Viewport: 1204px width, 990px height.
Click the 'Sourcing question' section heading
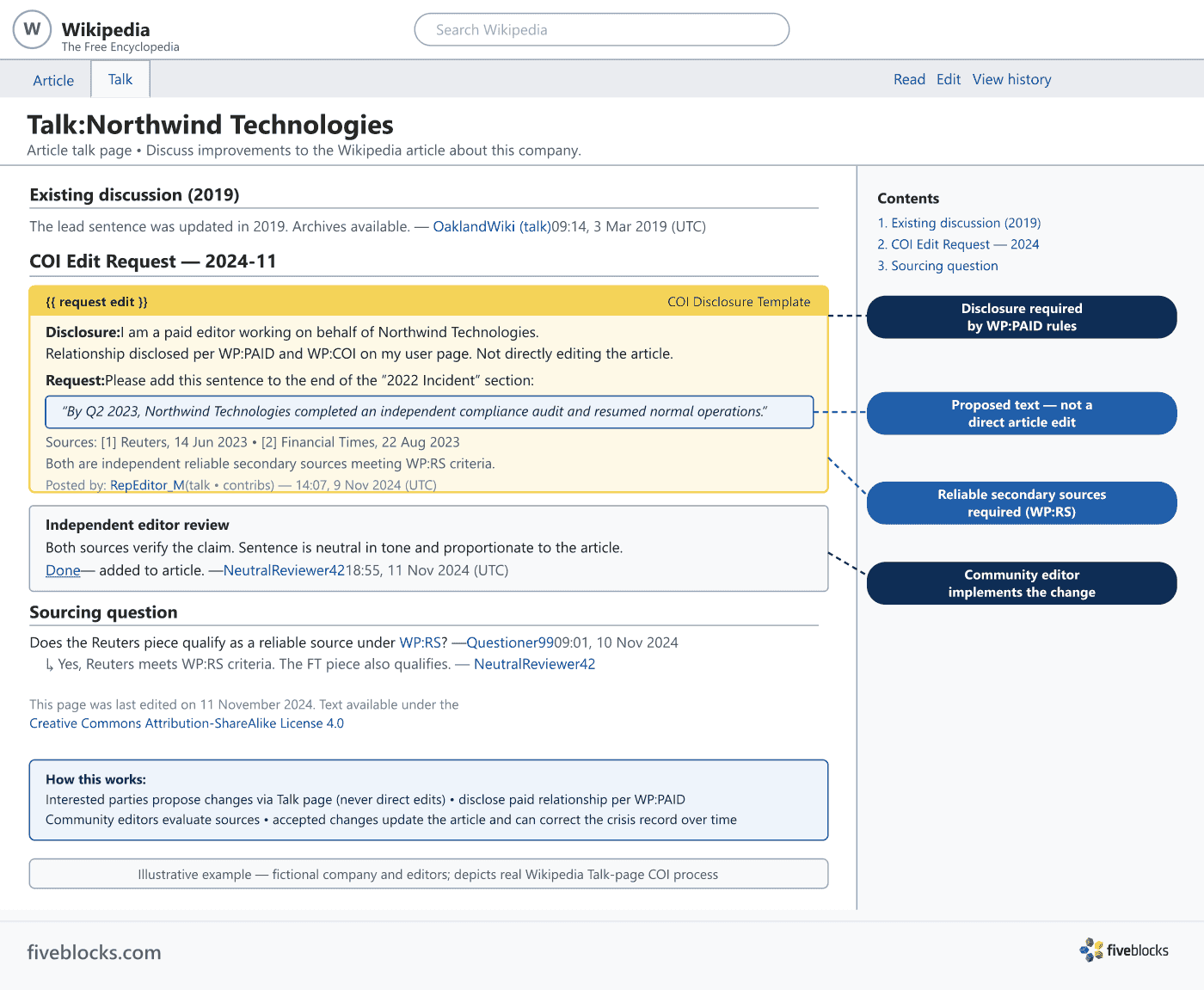(x=103, y=612)
